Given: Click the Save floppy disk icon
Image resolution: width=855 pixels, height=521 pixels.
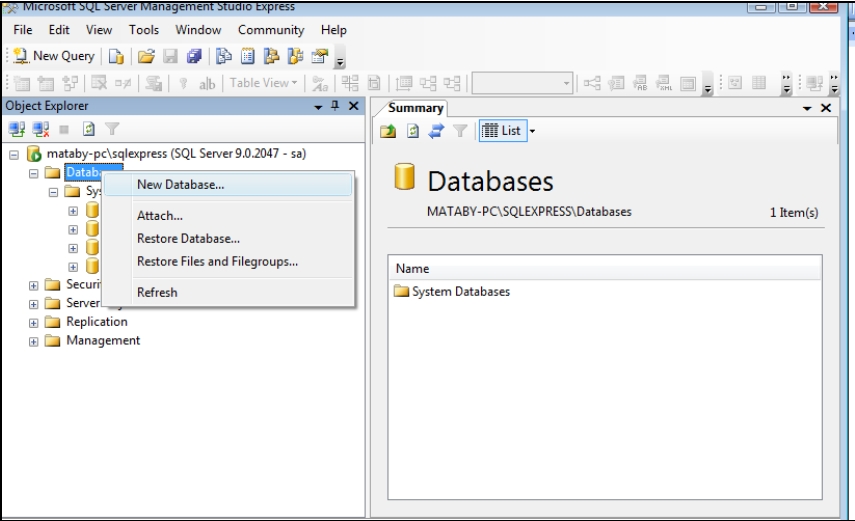Looking at the screenshot, I should pyautogui.click(x=171, y=56).
